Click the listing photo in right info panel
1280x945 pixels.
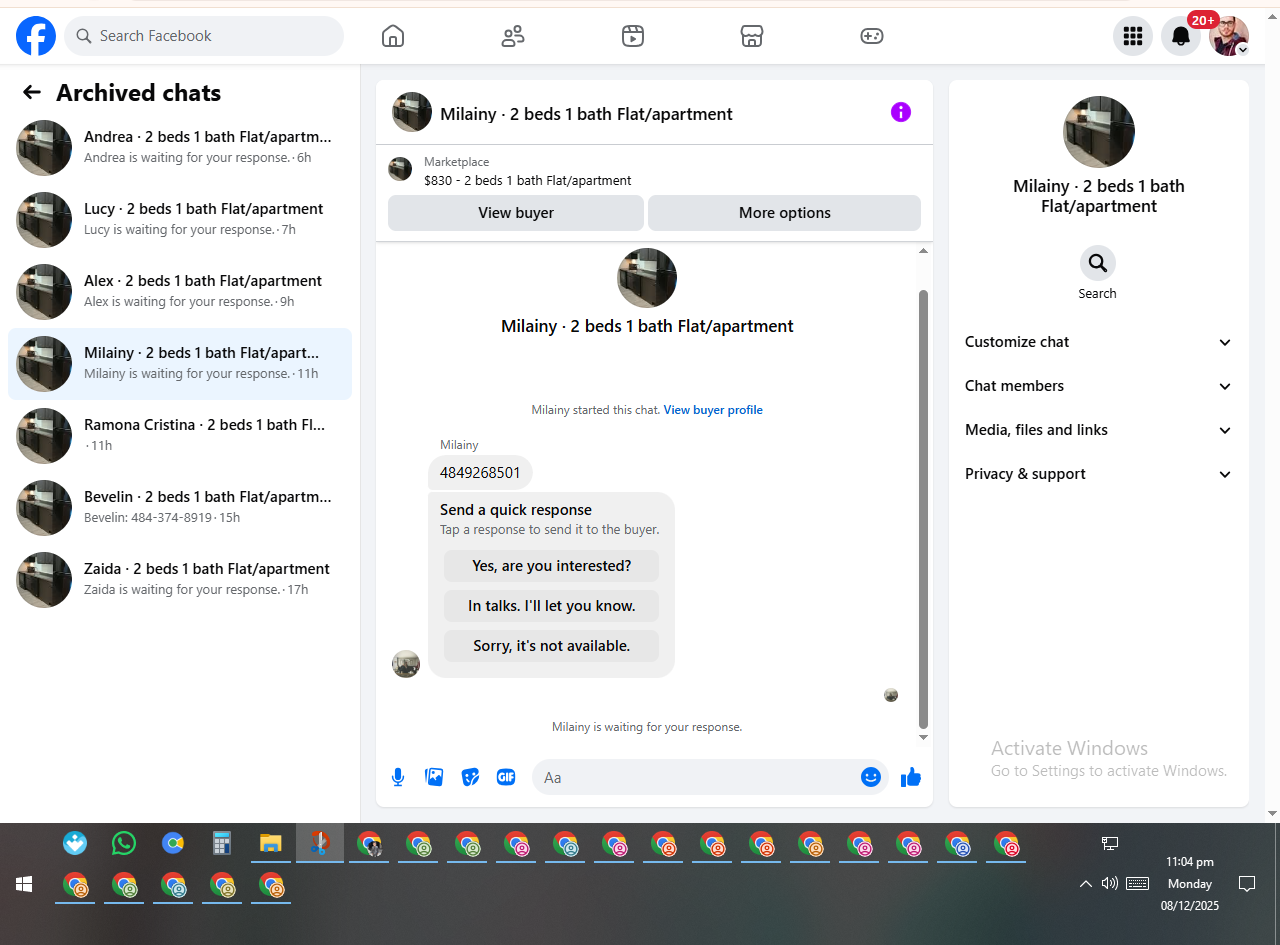[1098, 132]
